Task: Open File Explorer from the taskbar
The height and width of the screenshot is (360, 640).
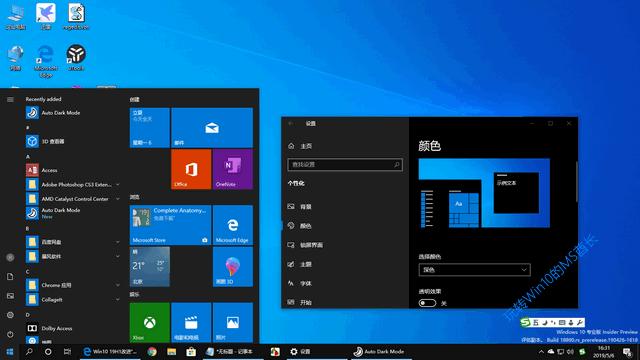Action: [171, 351]
